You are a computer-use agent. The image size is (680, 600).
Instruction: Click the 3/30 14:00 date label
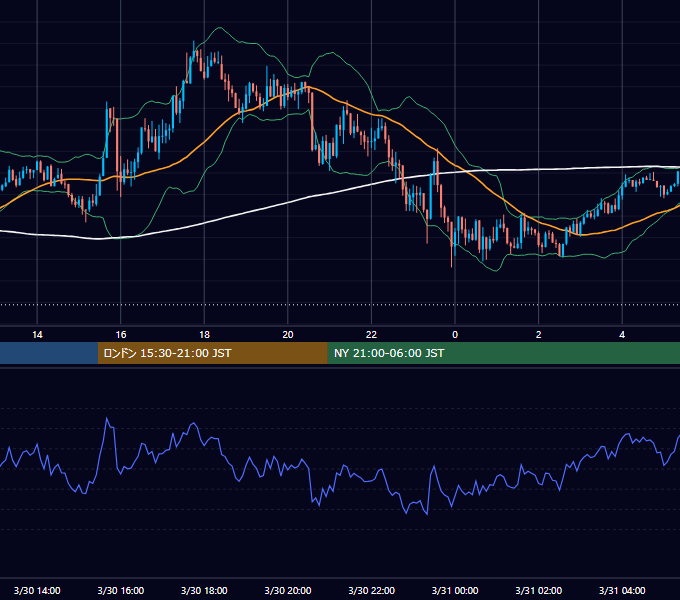pos(37,590)
